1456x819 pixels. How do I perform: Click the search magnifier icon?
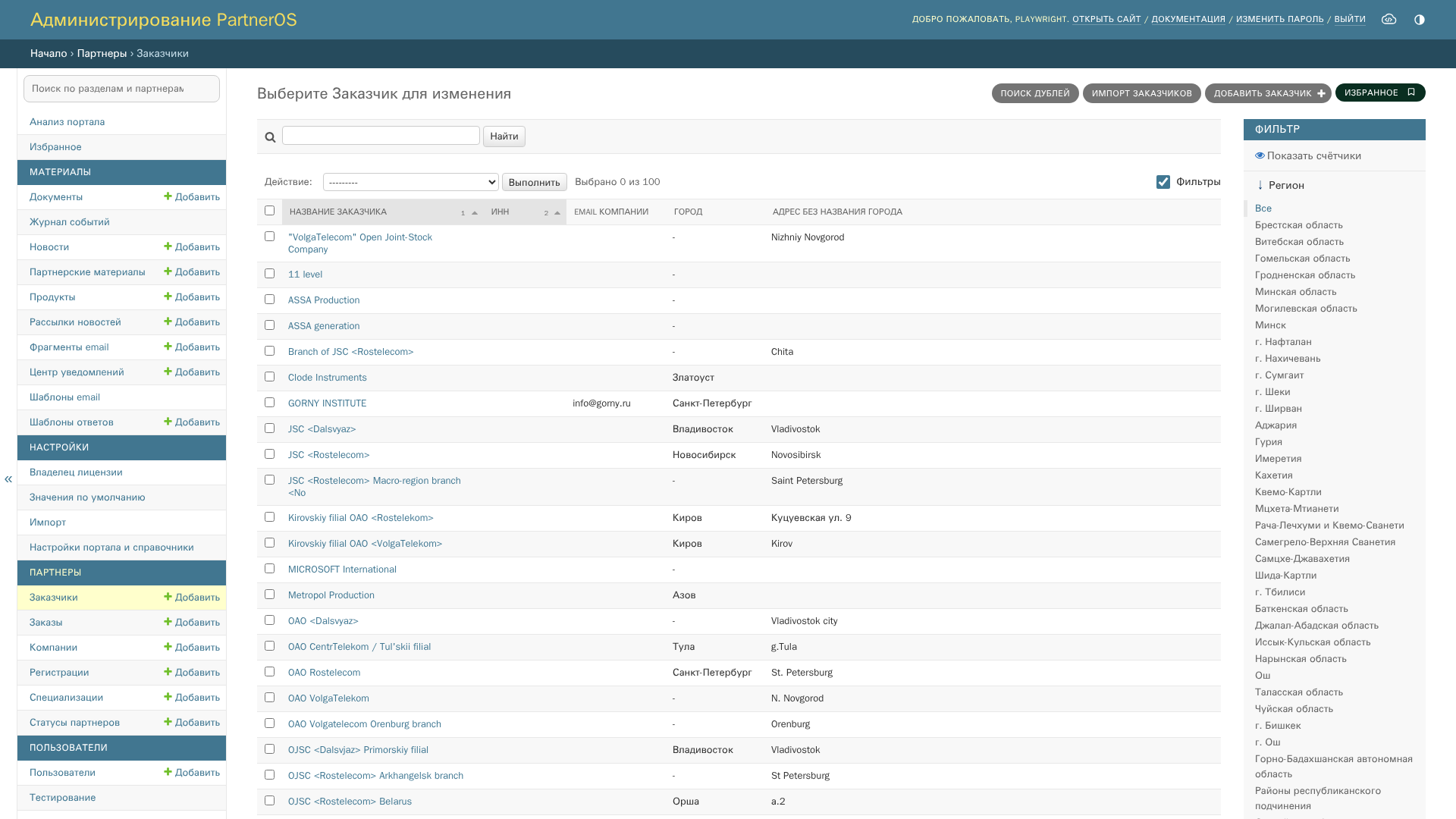coord(270,137)
